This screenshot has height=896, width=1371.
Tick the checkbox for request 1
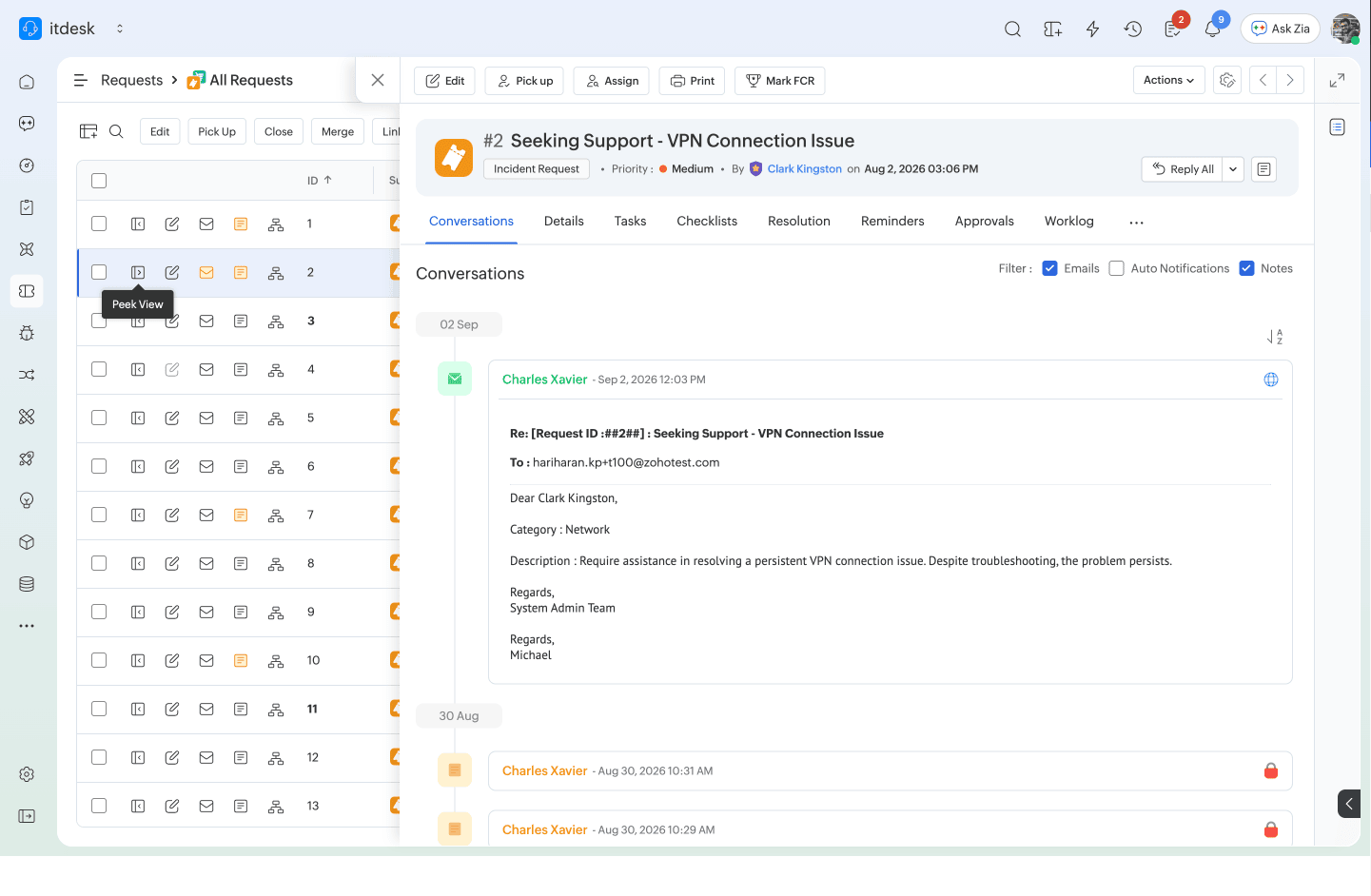point(99,224)
